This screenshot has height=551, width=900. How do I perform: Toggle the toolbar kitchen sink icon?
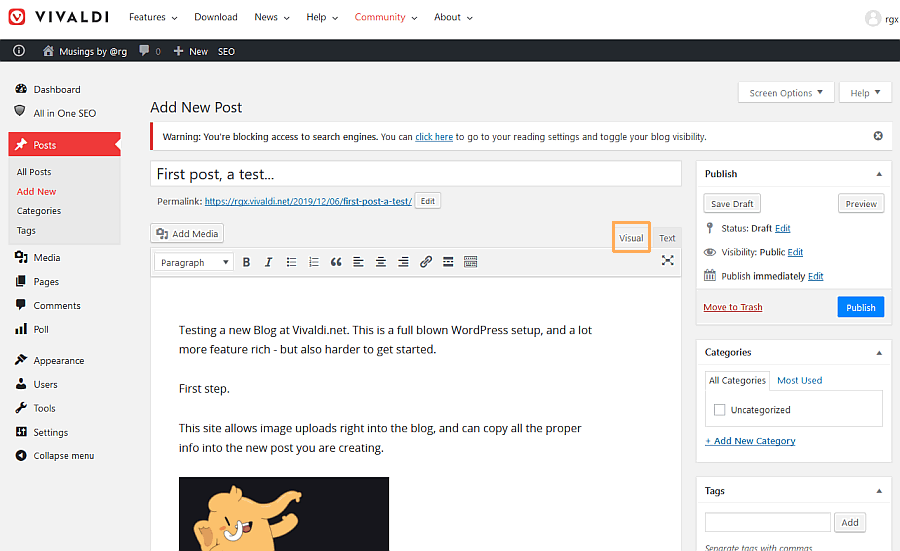471,262
